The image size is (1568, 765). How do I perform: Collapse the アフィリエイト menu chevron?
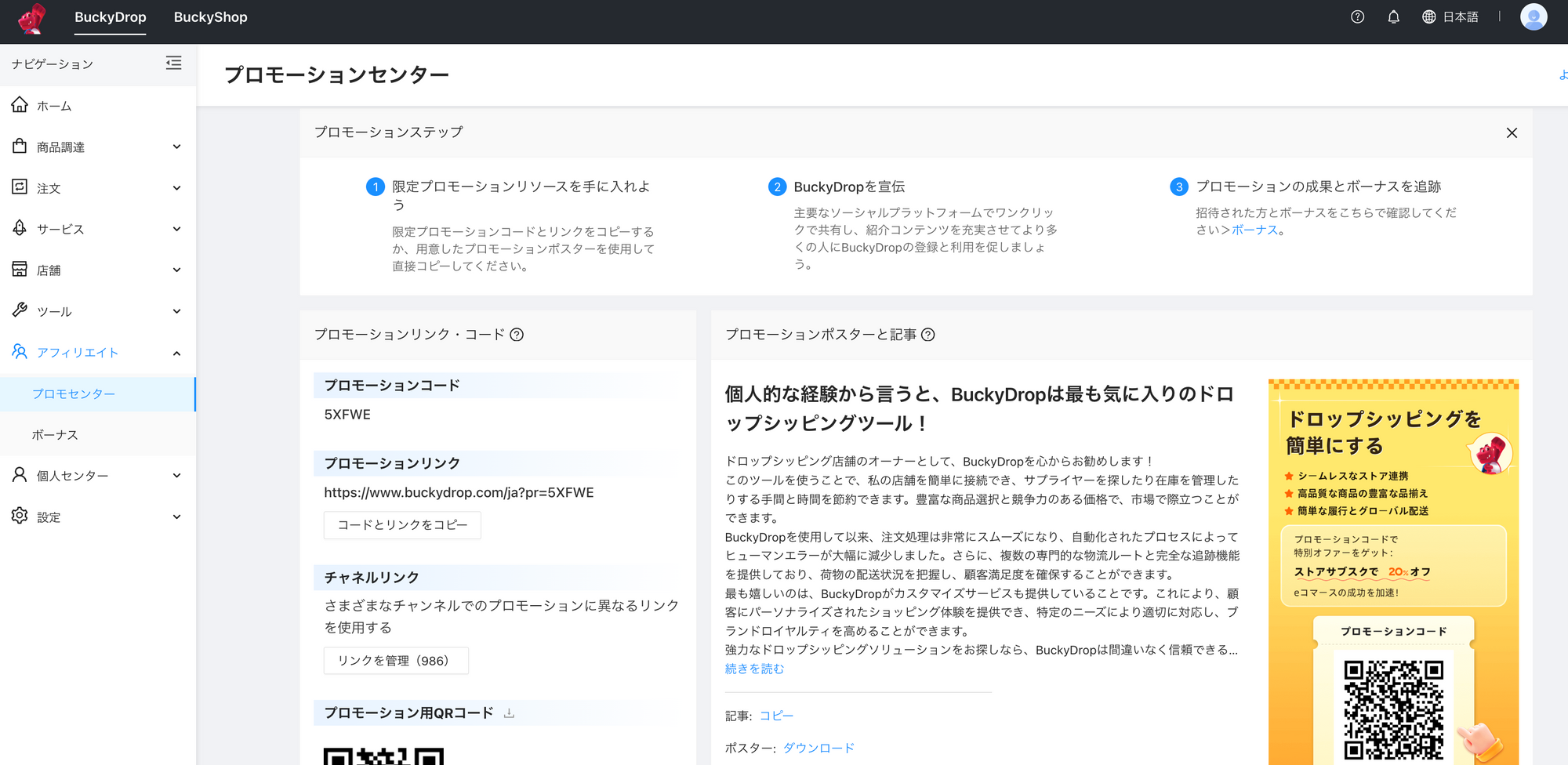point(177,353)
